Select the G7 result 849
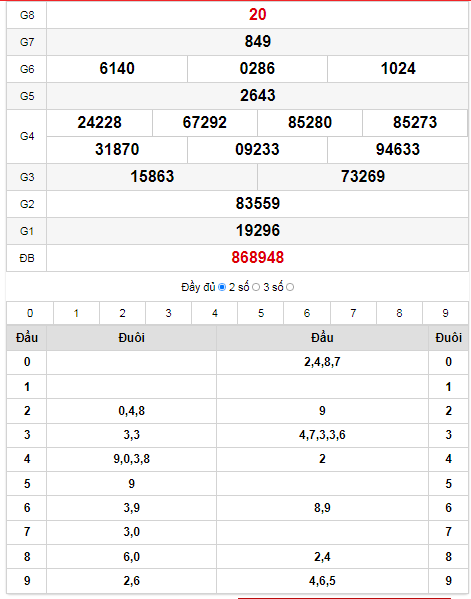 [257, 41]
